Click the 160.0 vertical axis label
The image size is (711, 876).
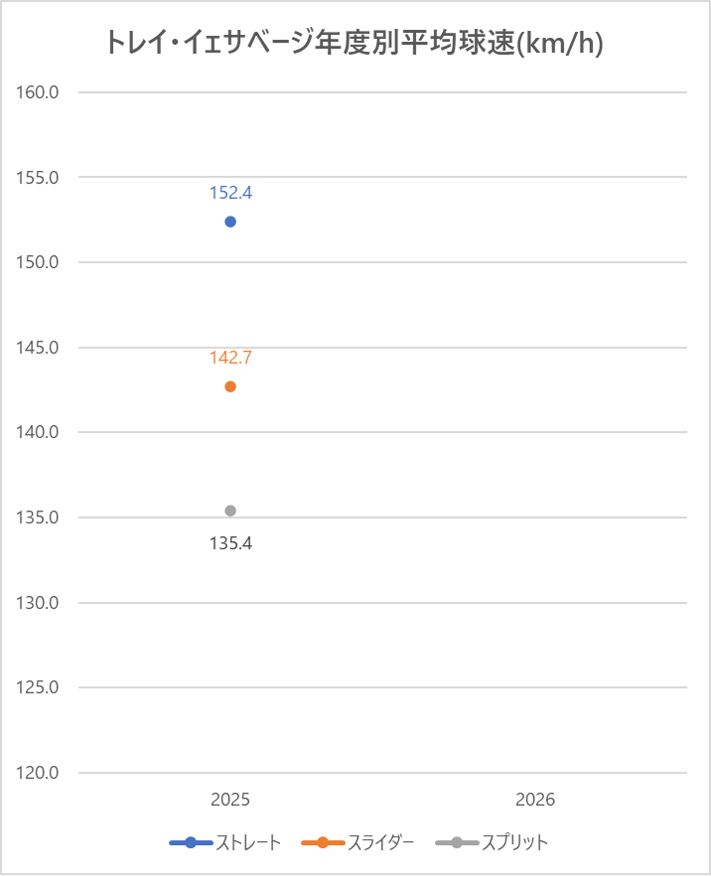(x=39, y=92)
